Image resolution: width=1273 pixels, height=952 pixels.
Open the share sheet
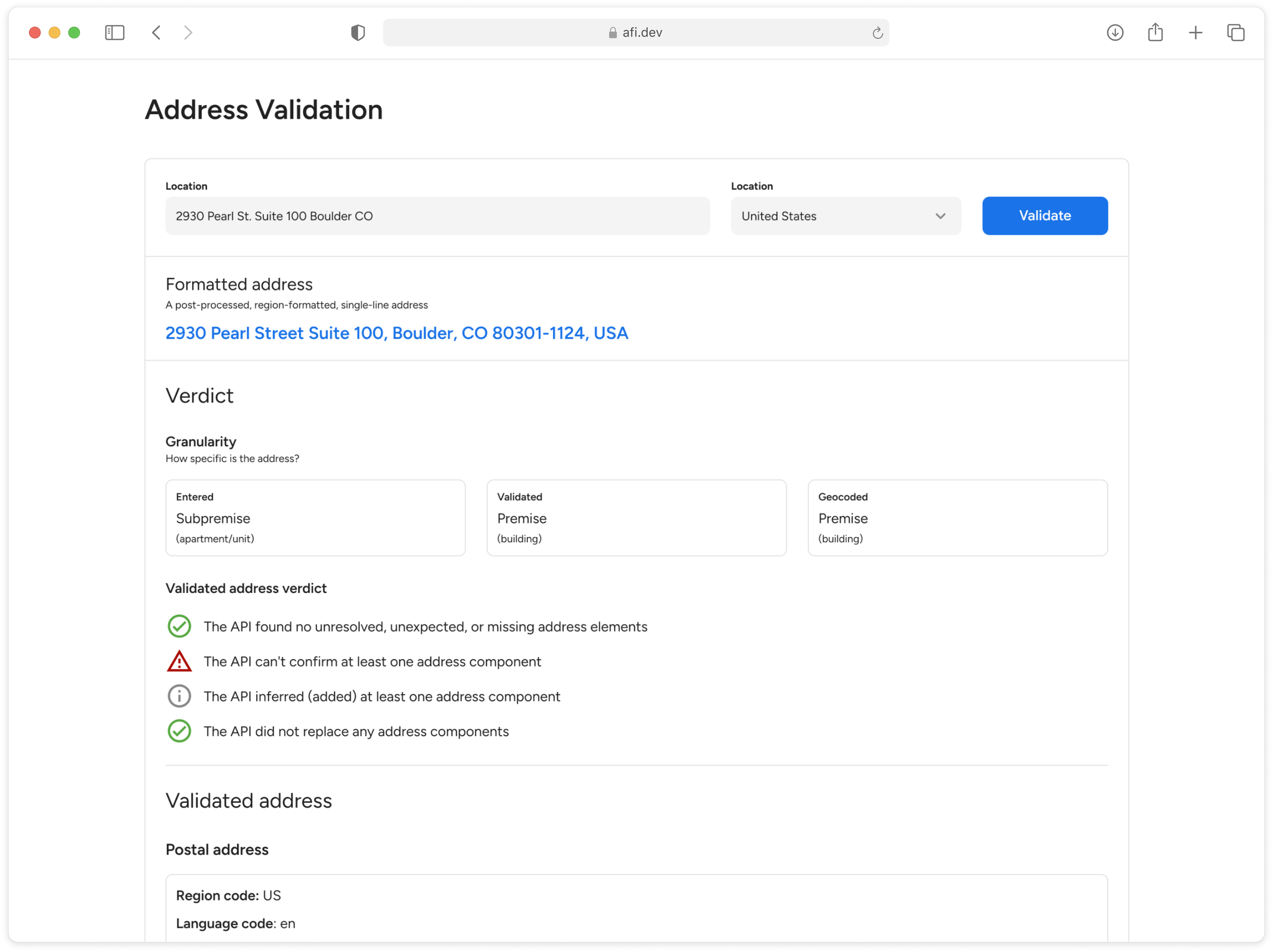click(x=1155, y=33)
